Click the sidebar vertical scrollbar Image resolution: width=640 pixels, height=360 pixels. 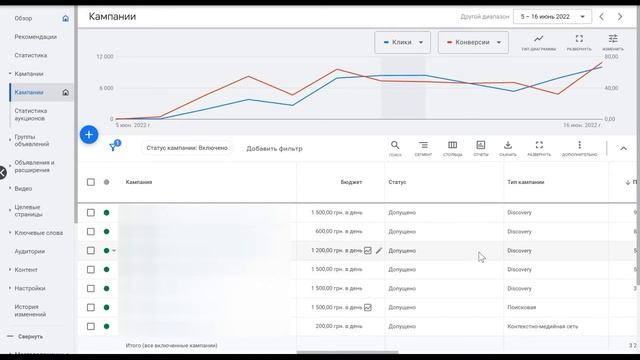tap(76, 114)
